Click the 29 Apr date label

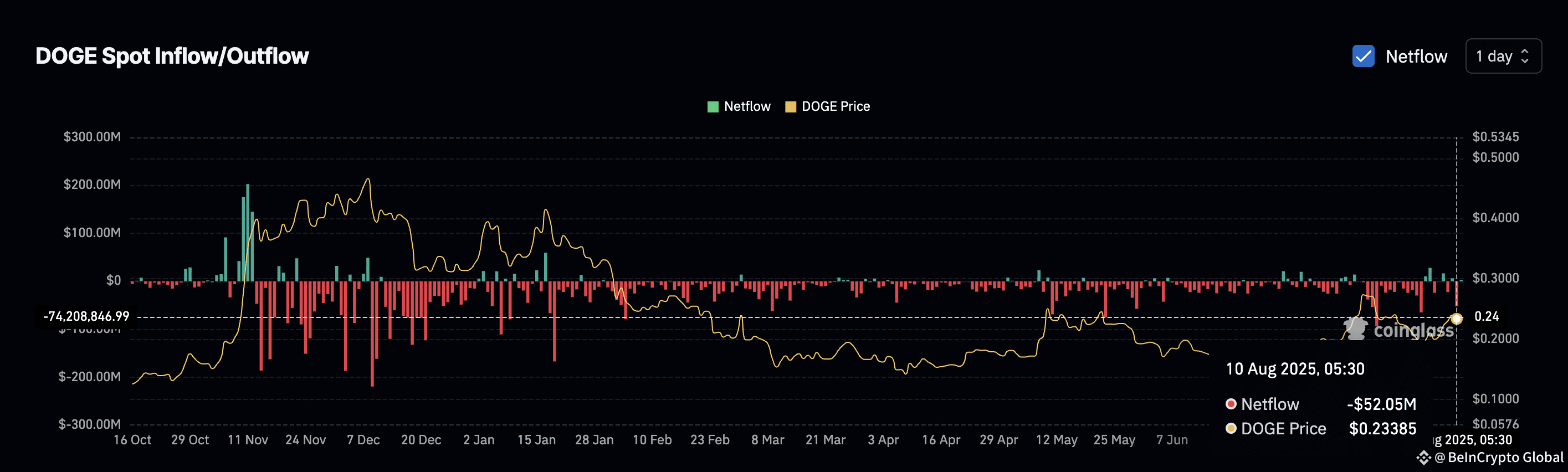(x=999, y=440)
